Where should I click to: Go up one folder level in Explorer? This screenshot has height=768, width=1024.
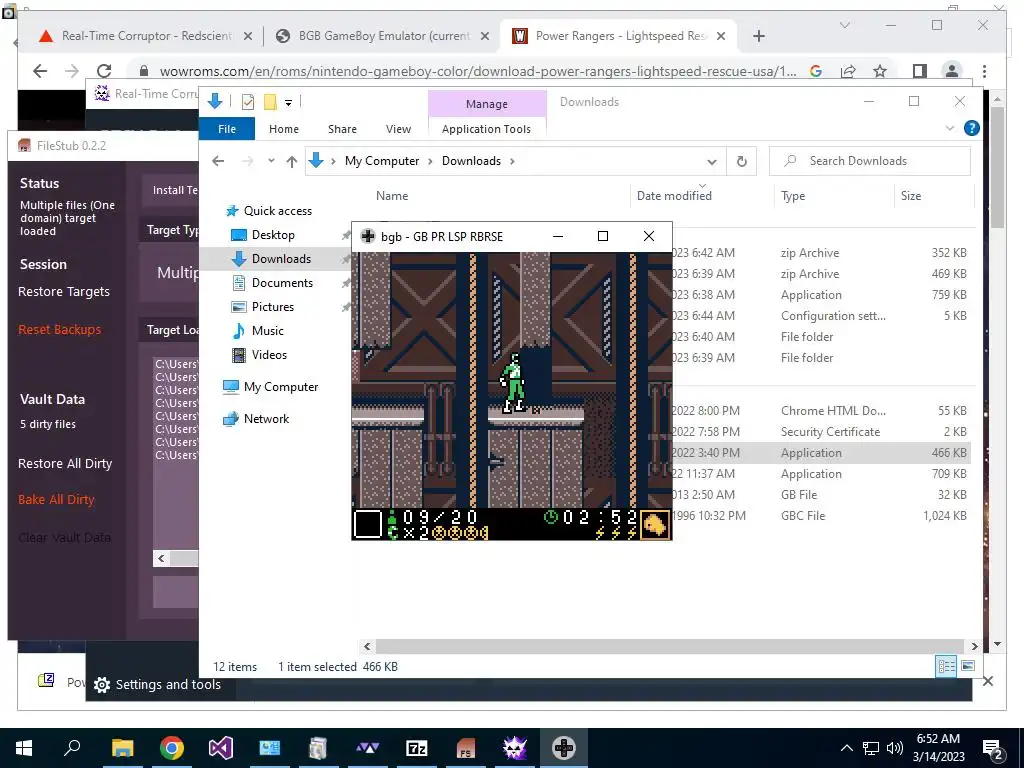point(291,161)
